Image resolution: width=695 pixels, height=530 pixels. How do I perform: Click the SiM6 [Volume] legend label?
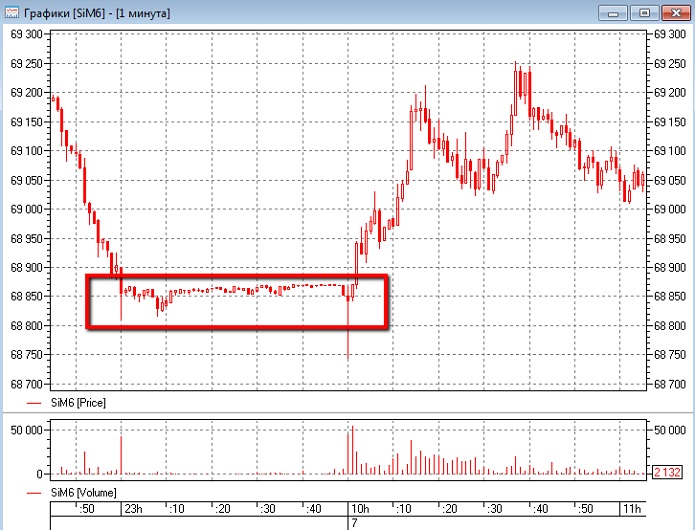click(83, 492)
